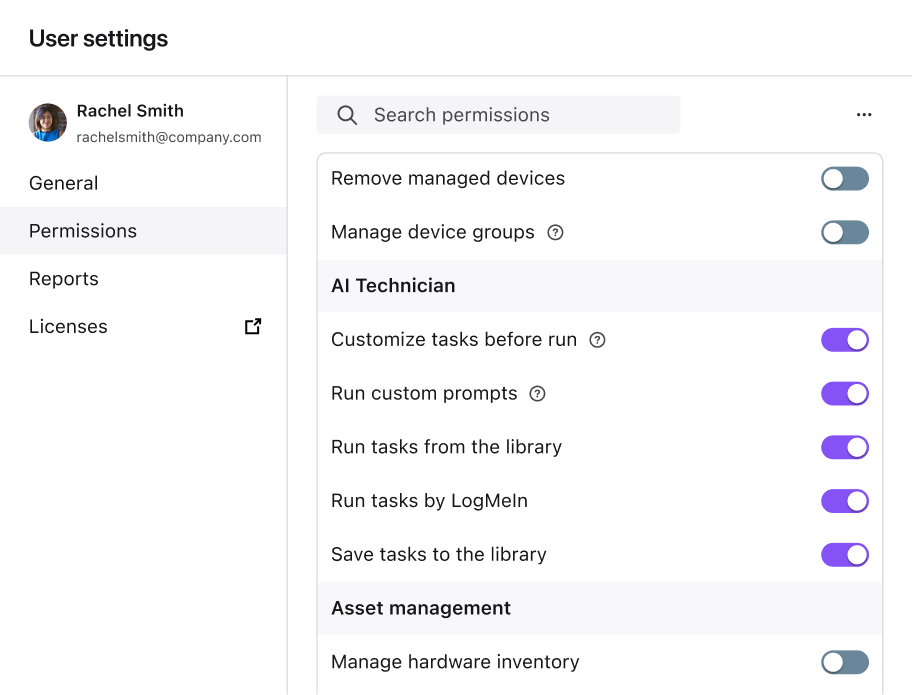Click help icon beside Customize tasks before run
This screenshot has height=695, width=912.
[597, 340]
